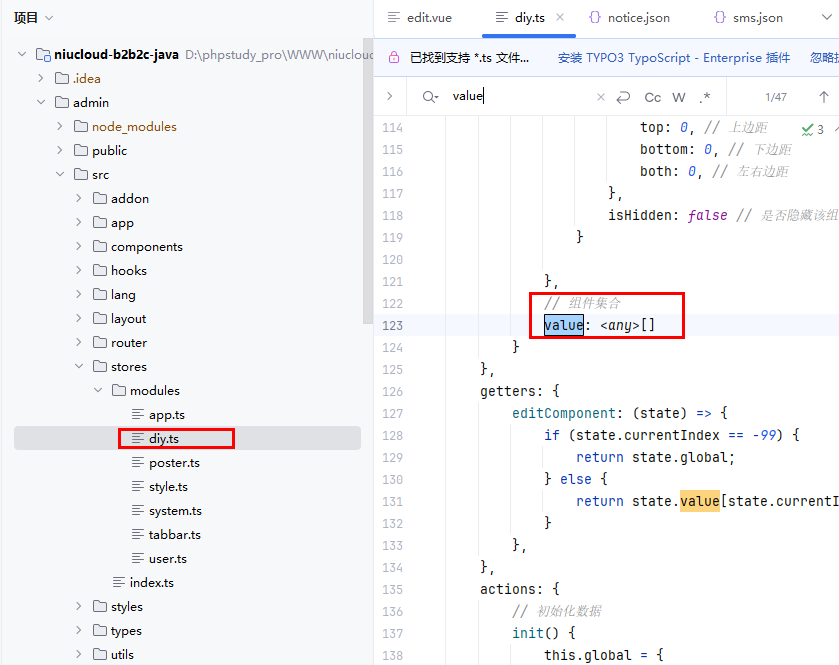Viewport: 839px width, 665px height.
Task: Click install TYPO3 TypoScript plugin link
Action: (673, 58)
